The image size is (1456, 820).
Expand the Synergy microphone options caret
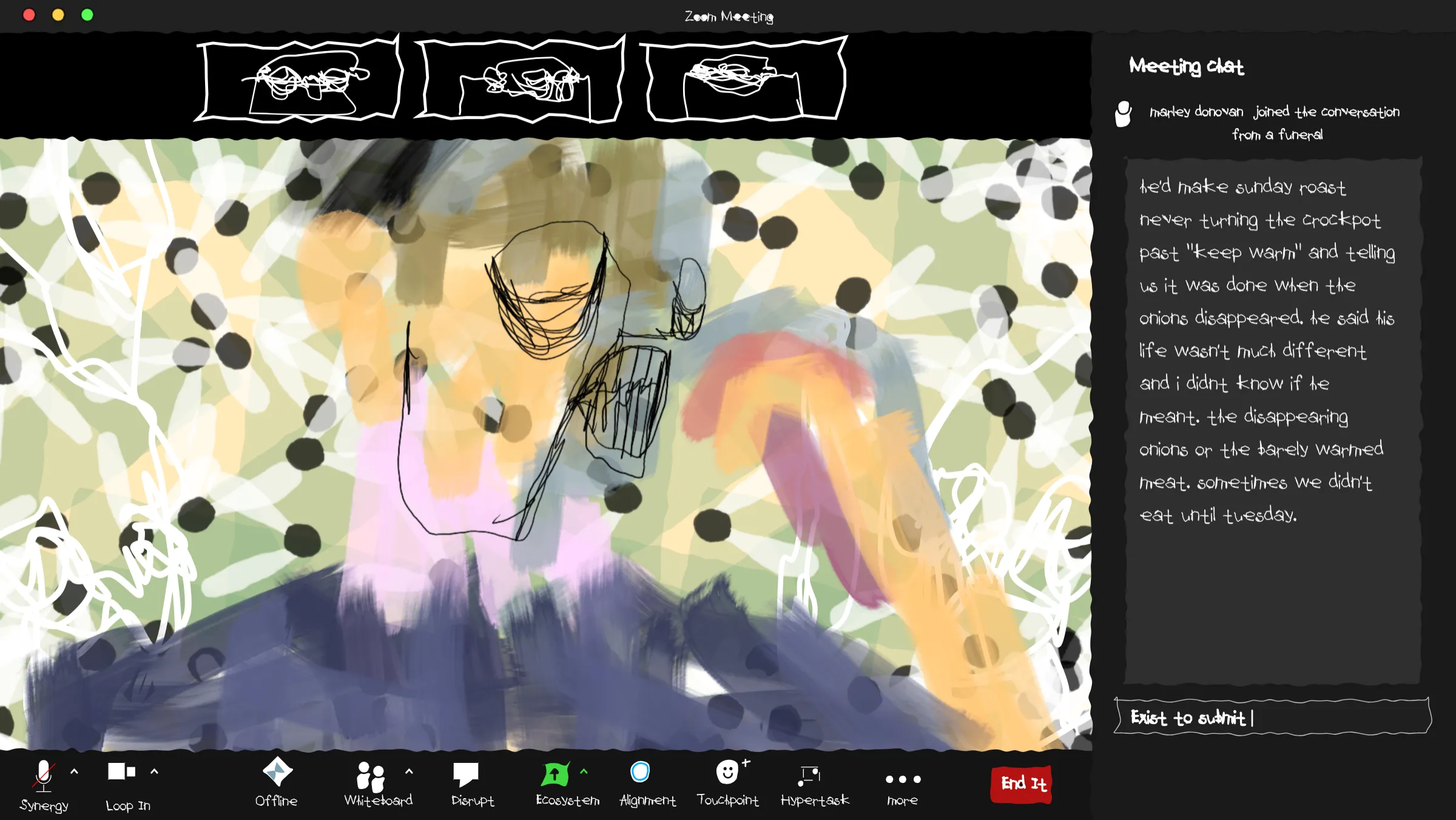(74, 771)
